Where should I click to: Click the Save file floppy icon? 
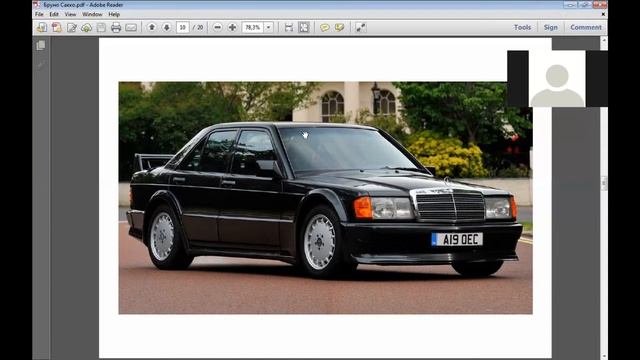(x=101, y=27)
